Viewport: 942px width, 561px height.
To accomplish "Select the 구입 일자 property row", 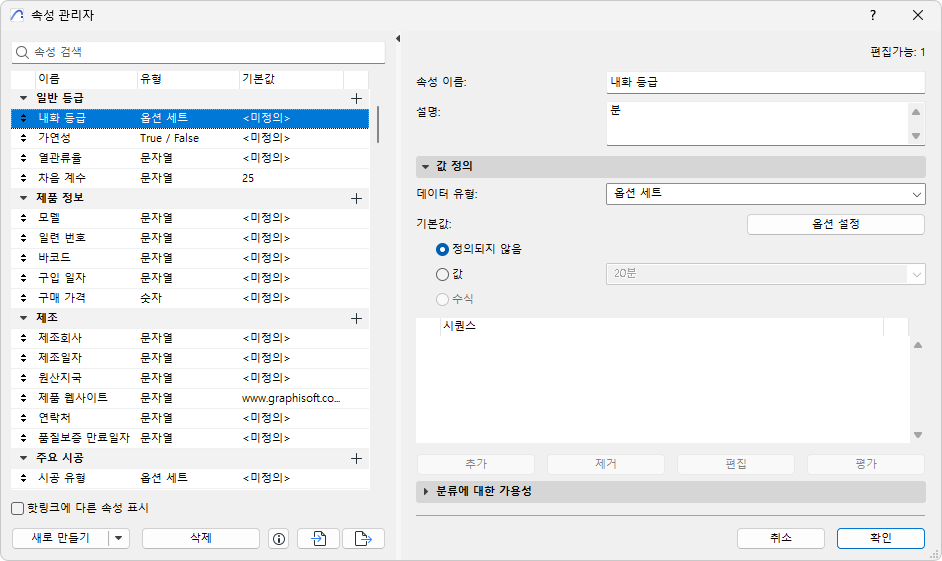I will click(x=190, y=278).
